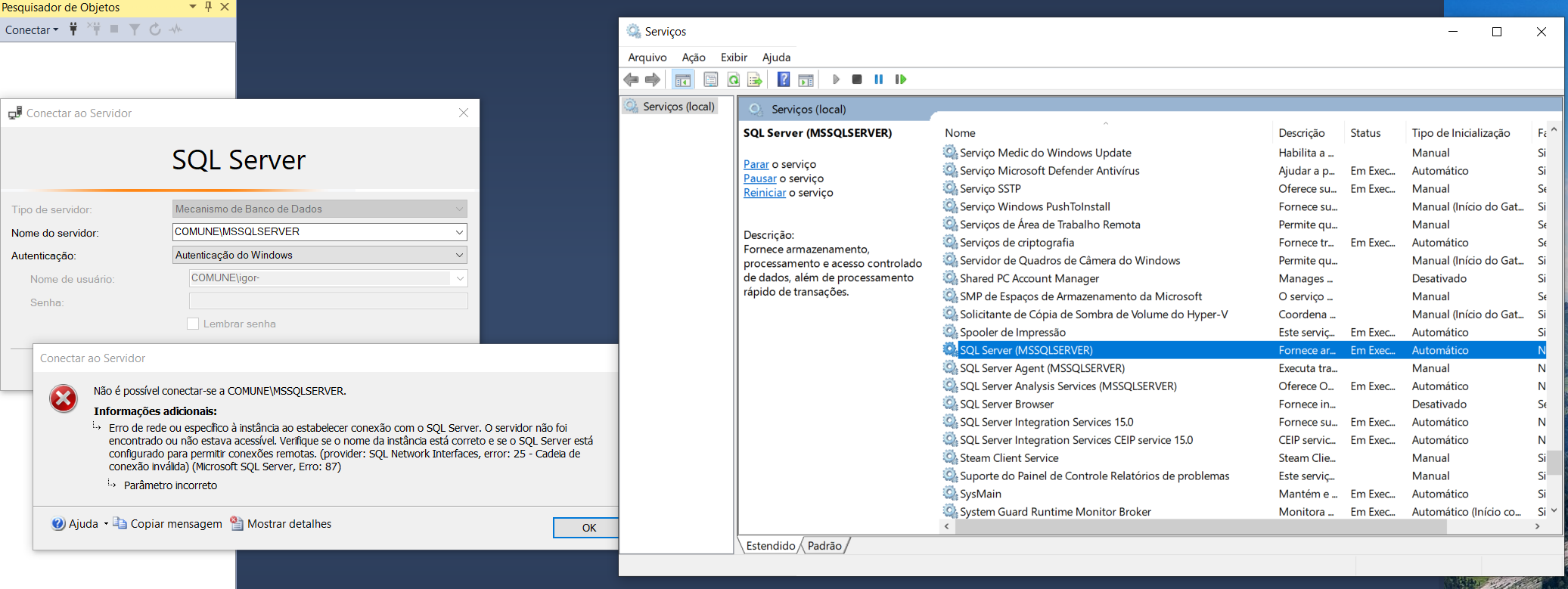Image resolution: width=1568 pixels, height=589 pixels.
Task: Toggle the console tree pane icon in Serviços
Action: [683, 79]
